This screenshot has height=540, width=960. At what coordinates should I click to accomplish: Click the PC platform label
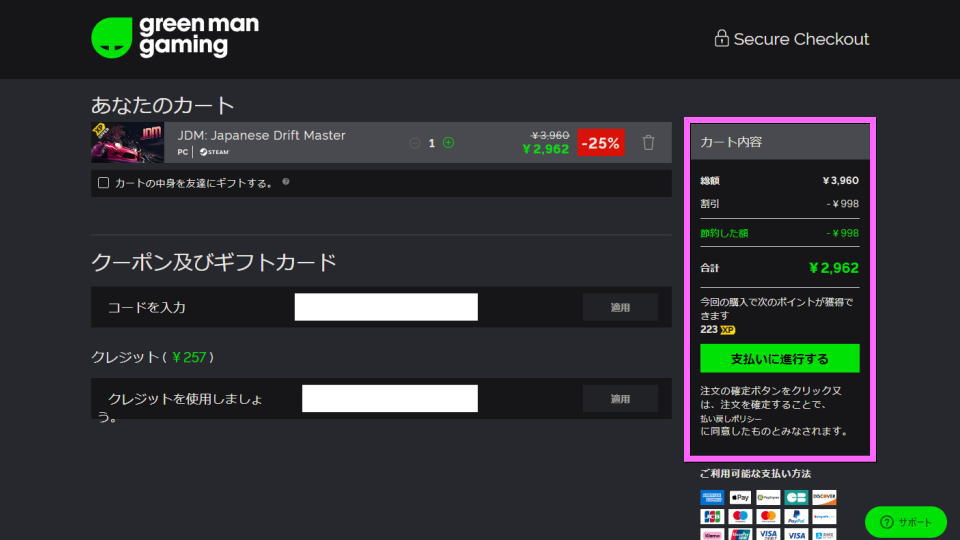pyautogui.click(x=182, y=152)
